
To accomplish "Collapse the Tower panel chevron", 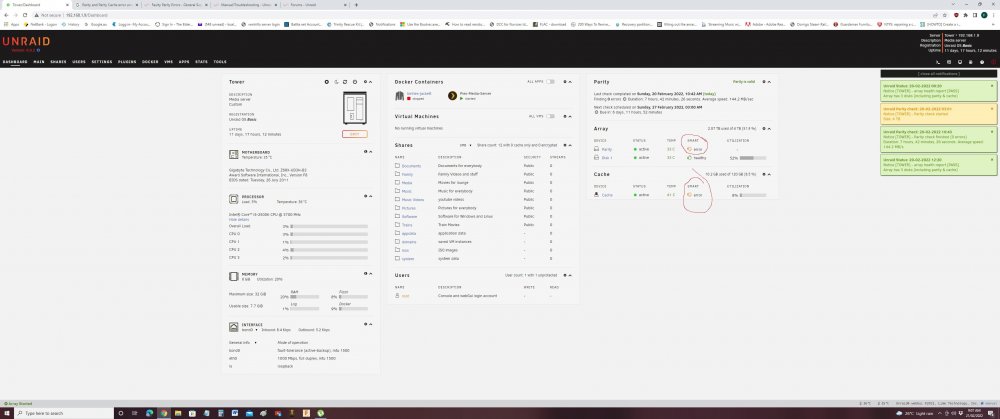I will point(371,82).
